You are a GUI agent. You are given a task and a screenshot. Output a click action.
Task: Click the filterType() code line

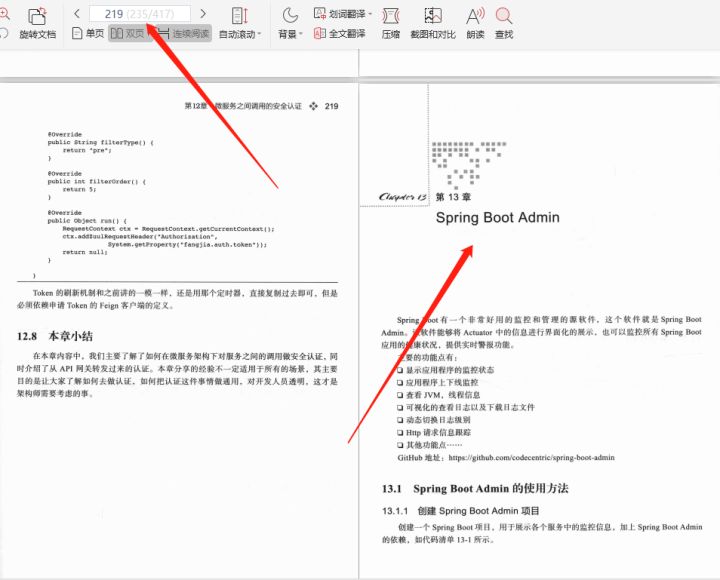[101, 142]
